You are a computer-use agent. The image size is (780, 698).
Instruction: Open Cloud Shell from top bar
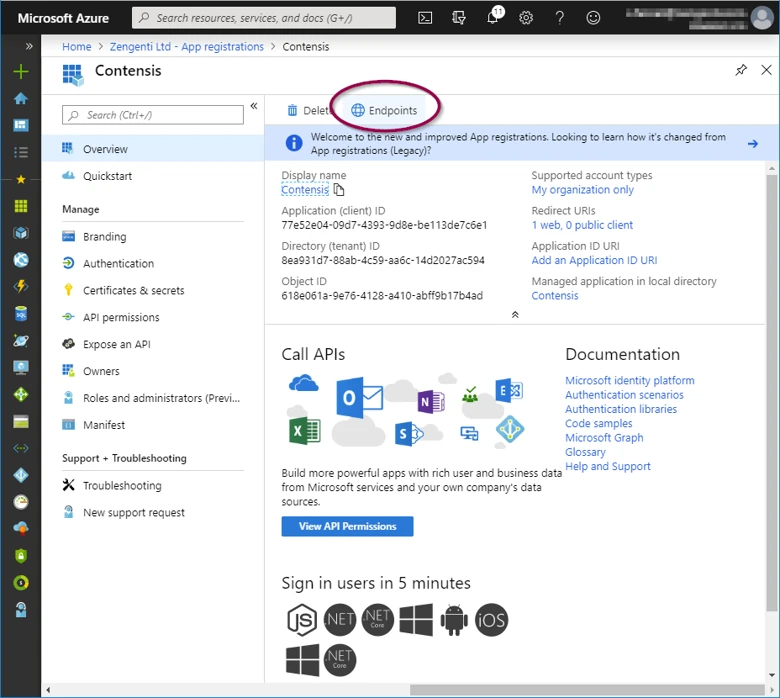(x=425, y=18)
